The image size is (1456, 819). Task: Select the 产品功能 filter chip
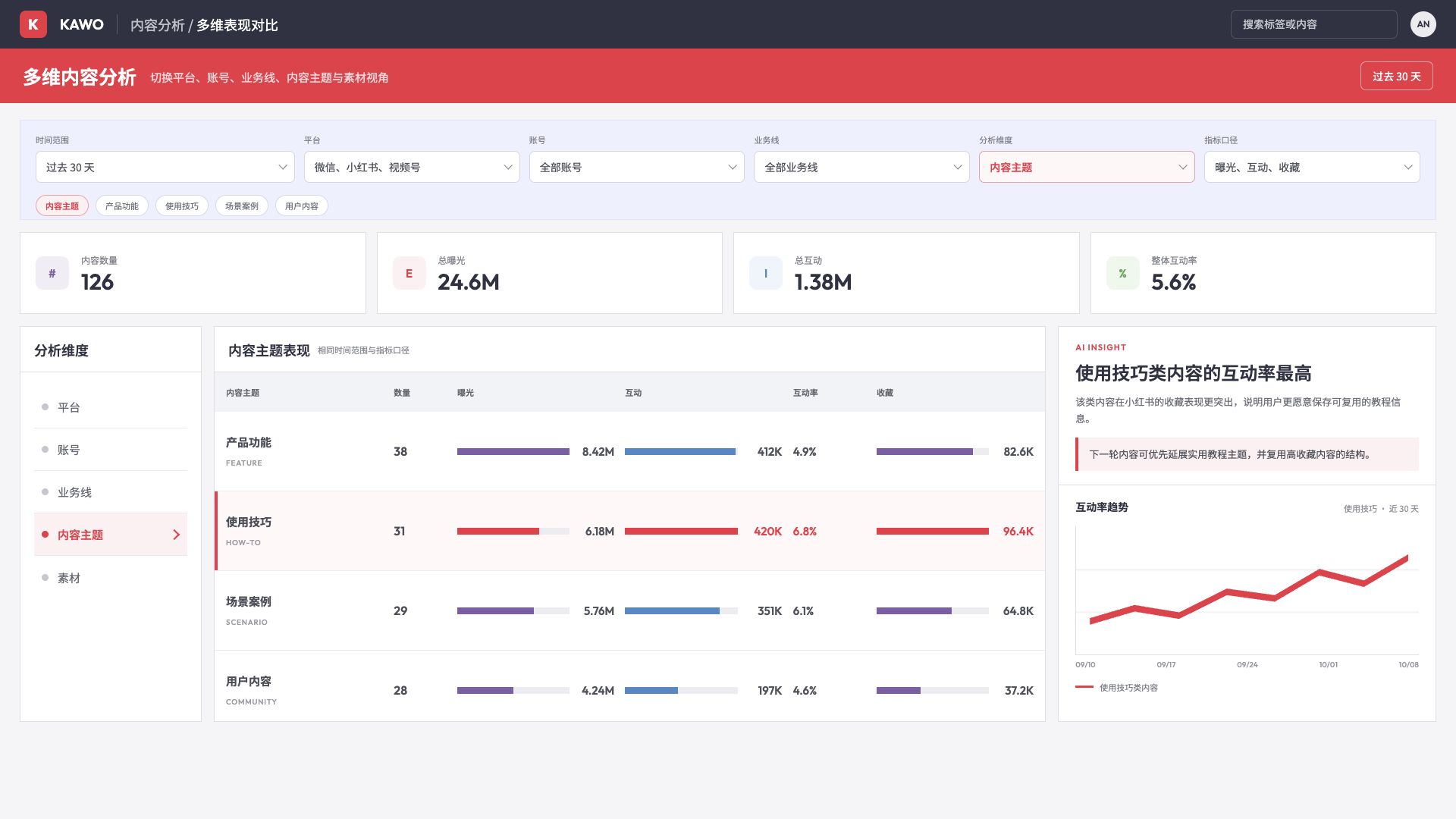coord(122,206)
